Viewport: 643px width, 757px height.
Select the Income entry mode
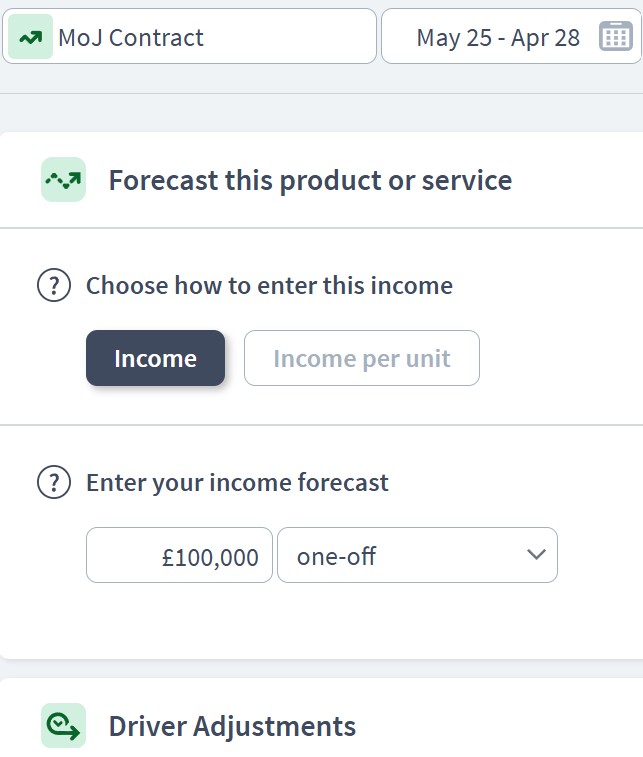(x=155, y=358)
